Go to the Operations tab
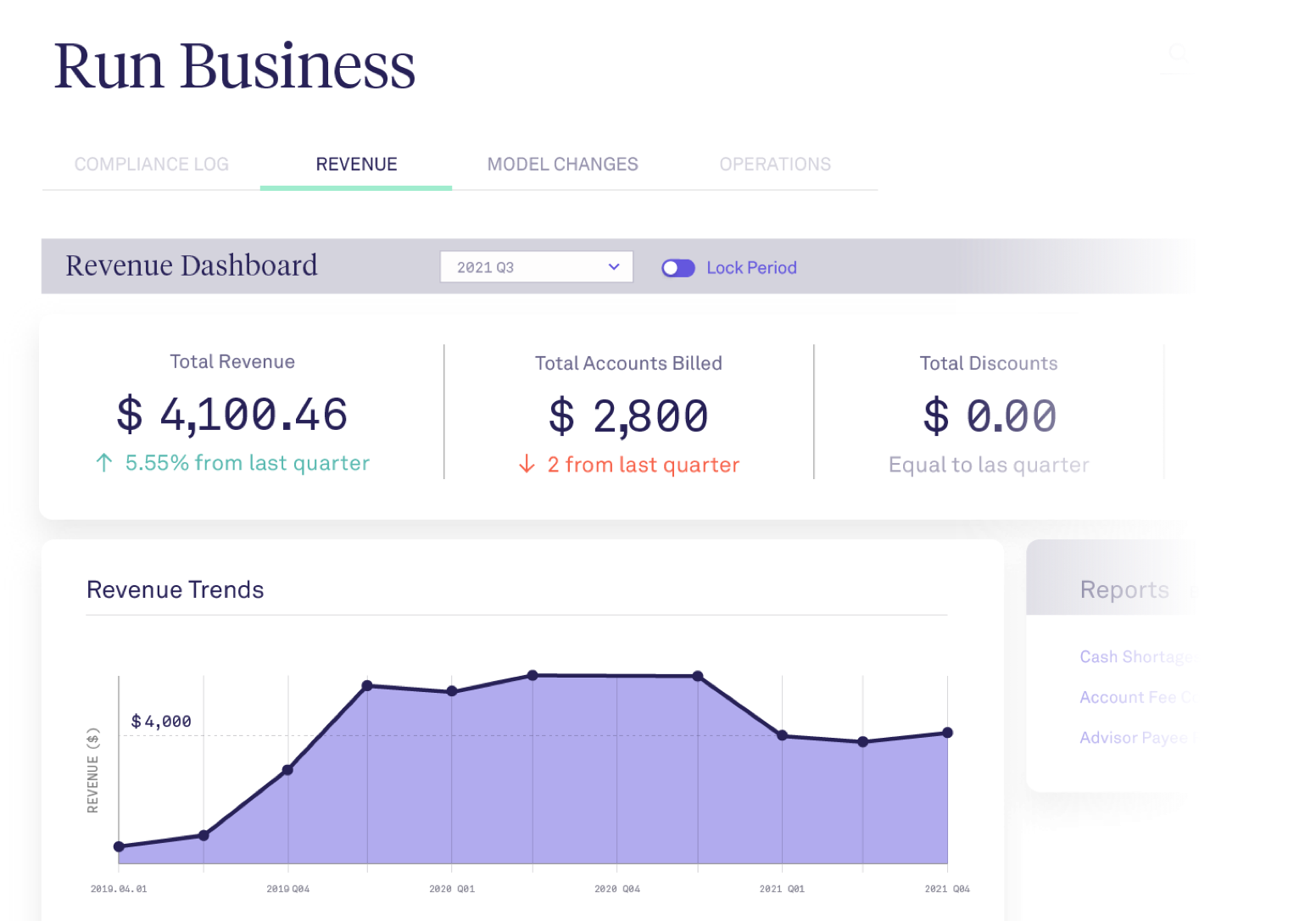Viewport: 1316px width, 921px height. [775, 165]
